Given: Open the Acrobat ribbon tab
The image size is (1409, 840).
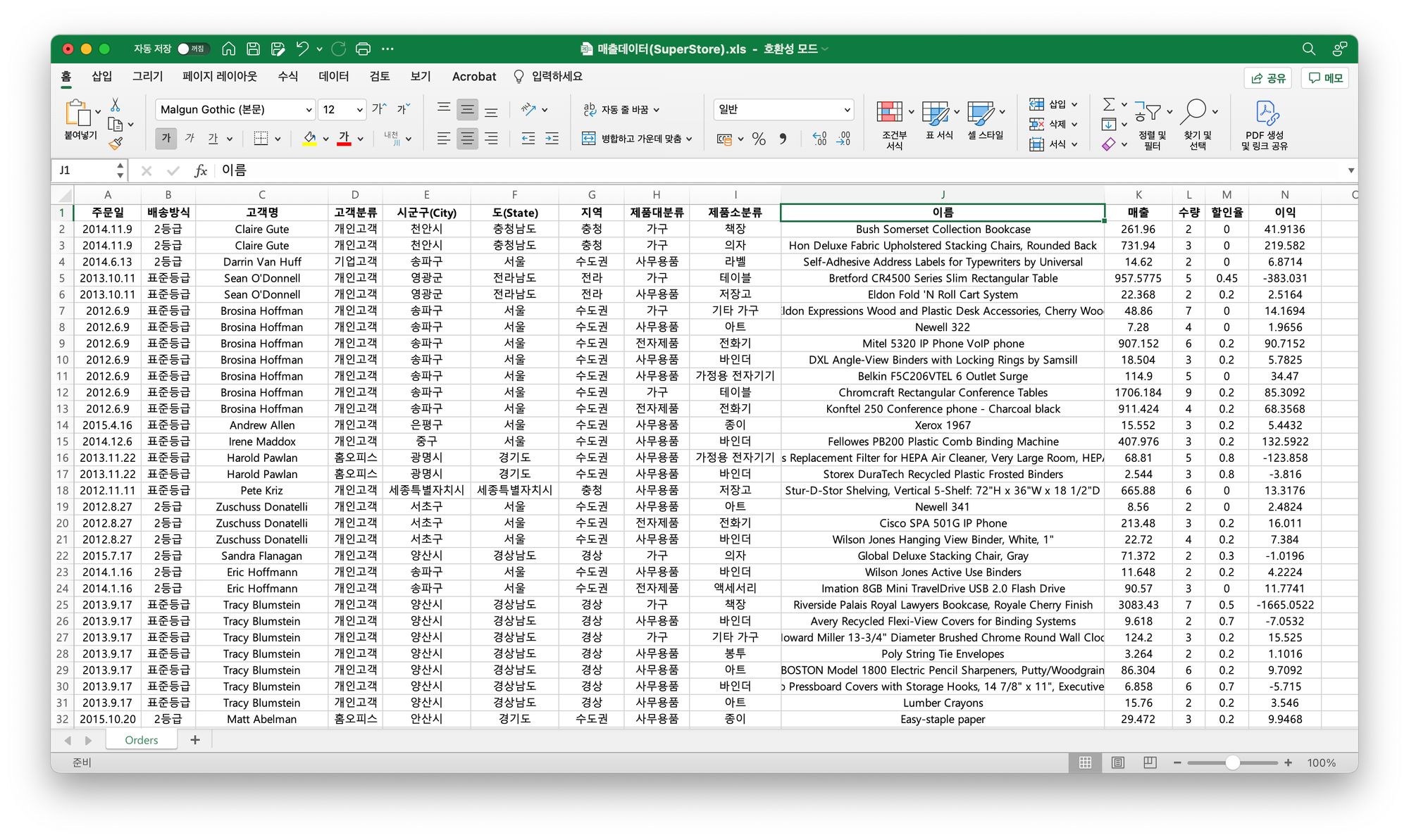Looking at the screenshot, I should tap(474, 76).
